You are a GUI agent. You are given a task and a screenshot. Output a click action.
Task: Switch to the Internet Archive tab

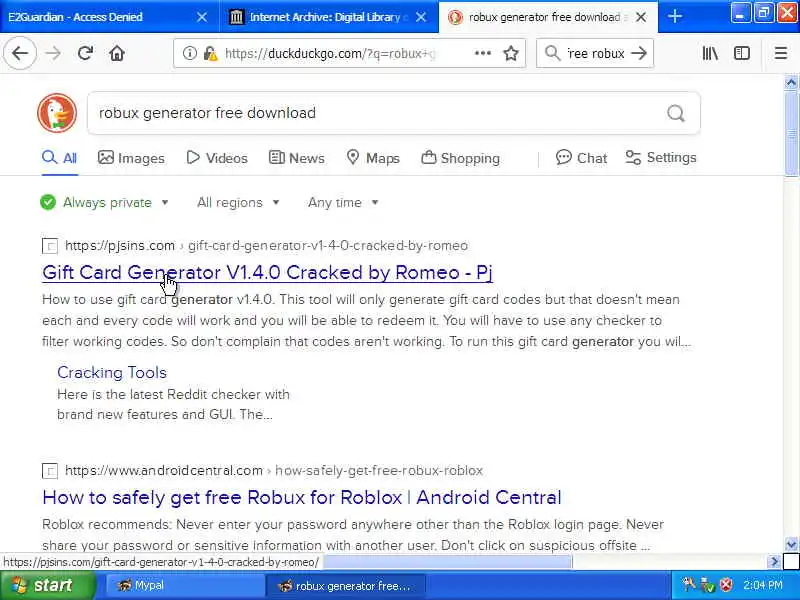pyautogui.click(x=329, y=17)
